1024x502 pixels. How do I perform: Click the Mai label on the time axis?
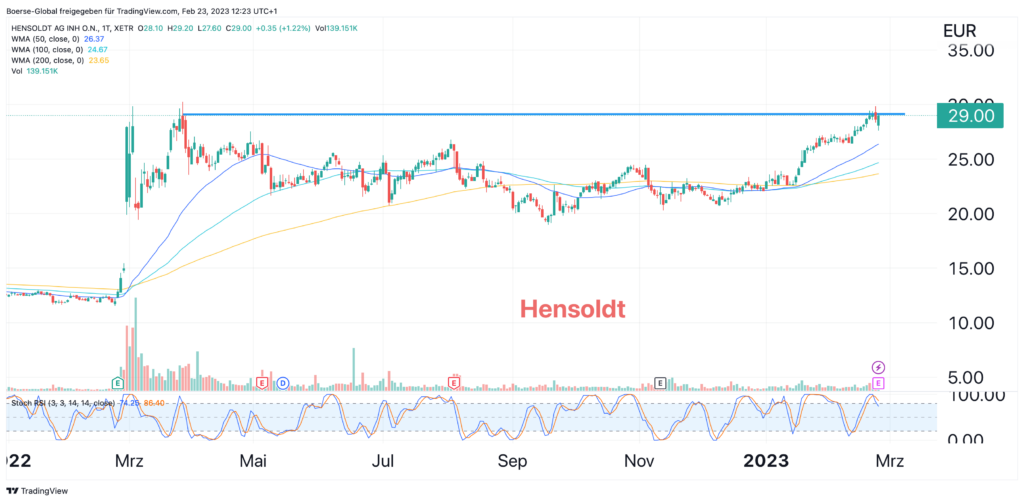tap(253, 461)
